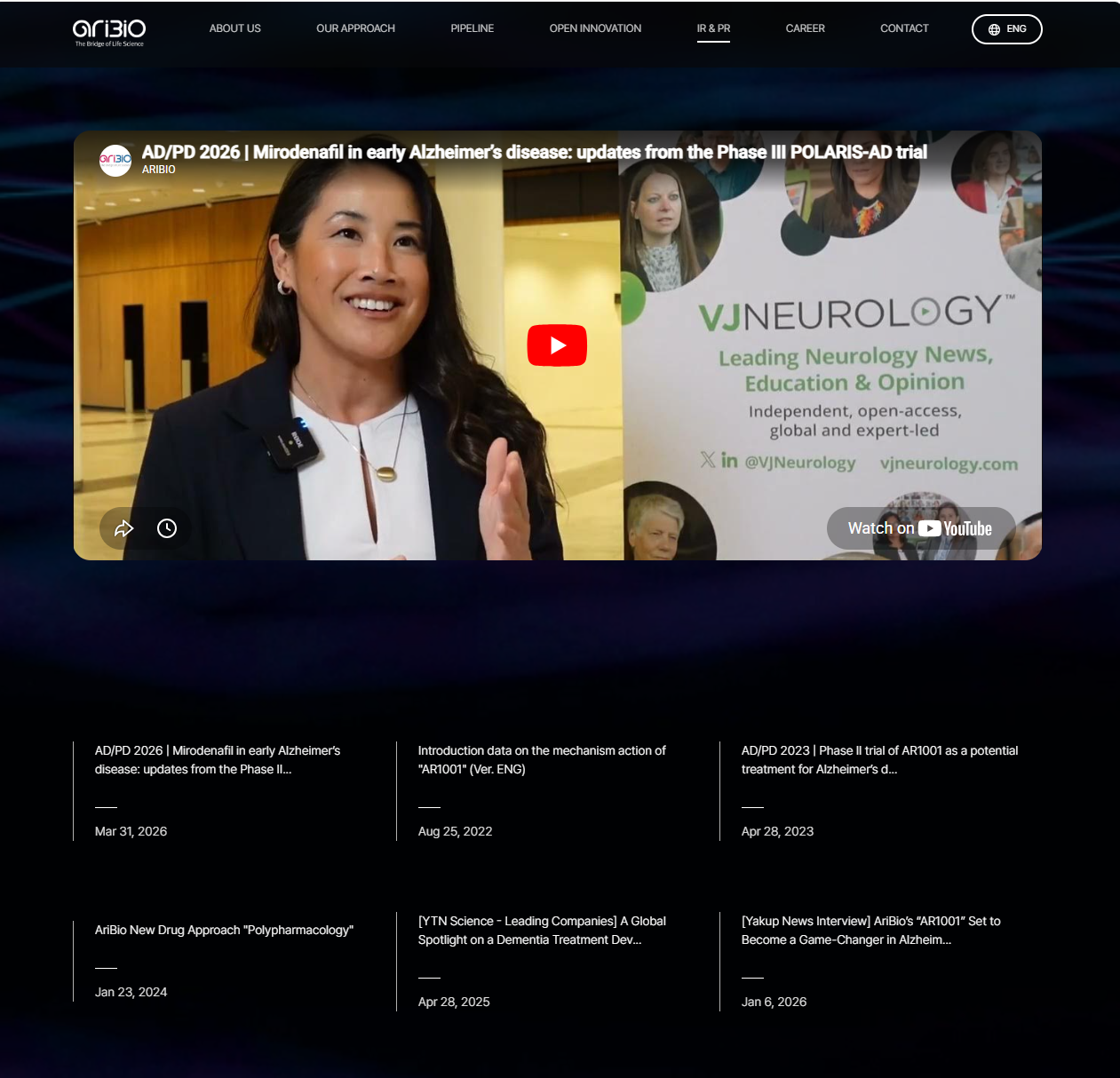Click the Jan 6, 2026 date text
Screen dimensions: 1120x1078
(x=774, y=1002)
